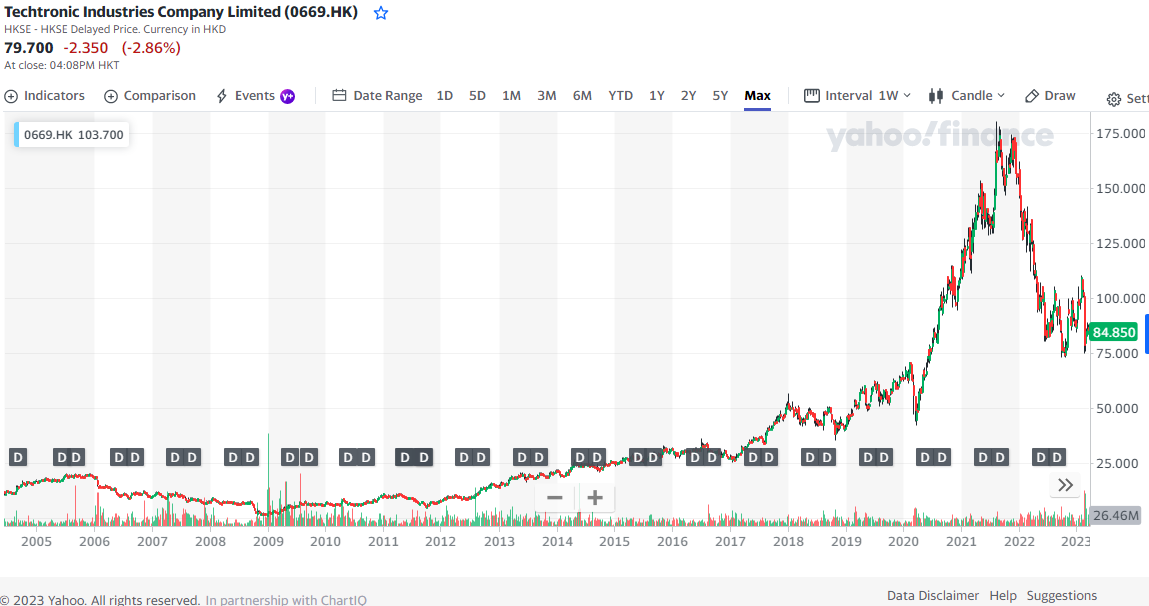Viewport: 1149px width, 606px height.
Task: Click the 2009 year label on x-axis
Action: [x=268, y=542]
